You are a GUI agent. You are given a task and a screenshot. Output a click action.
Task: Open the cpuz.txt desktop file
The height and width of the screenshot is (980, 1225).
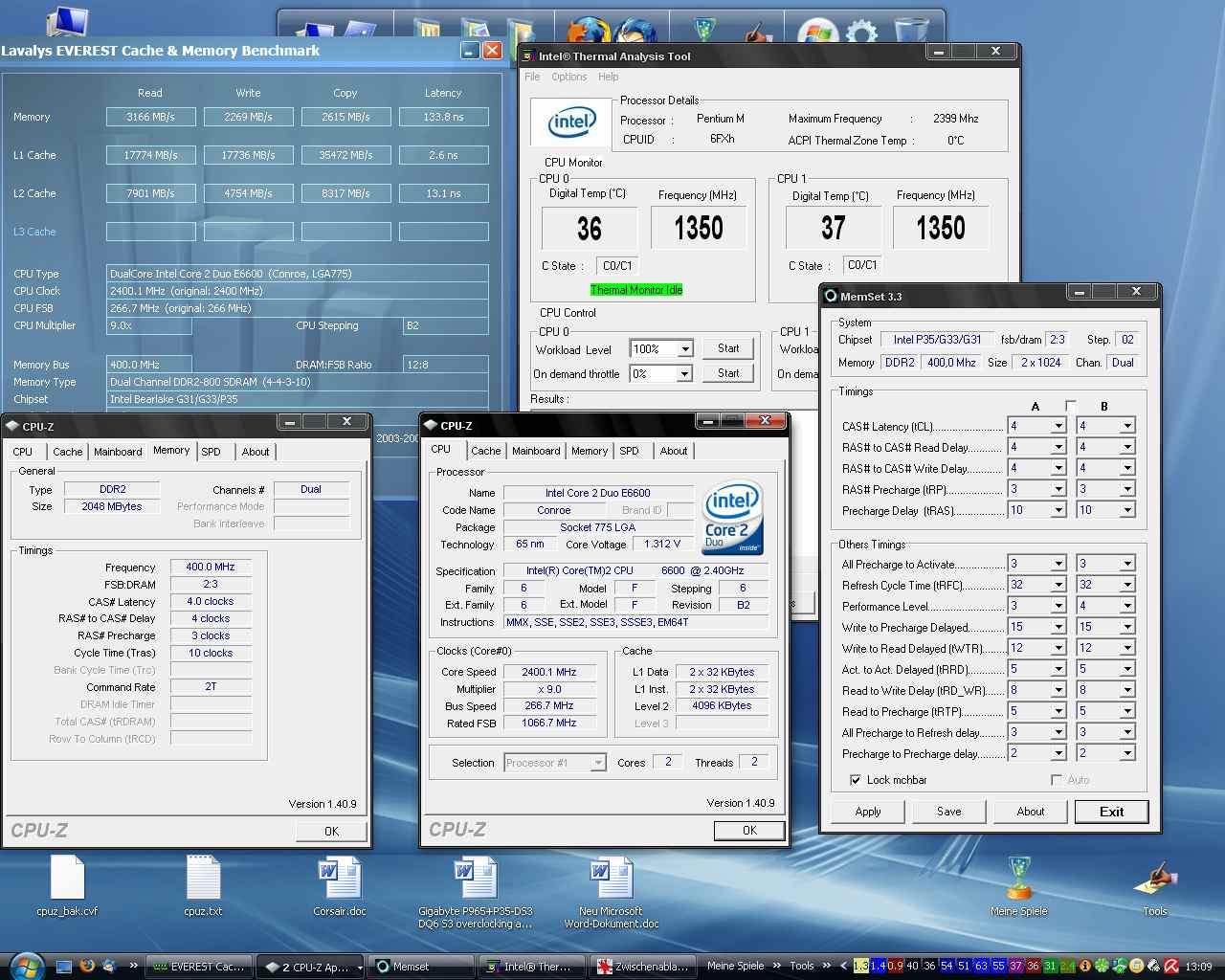pyautogui.click(x=203, y=885)
